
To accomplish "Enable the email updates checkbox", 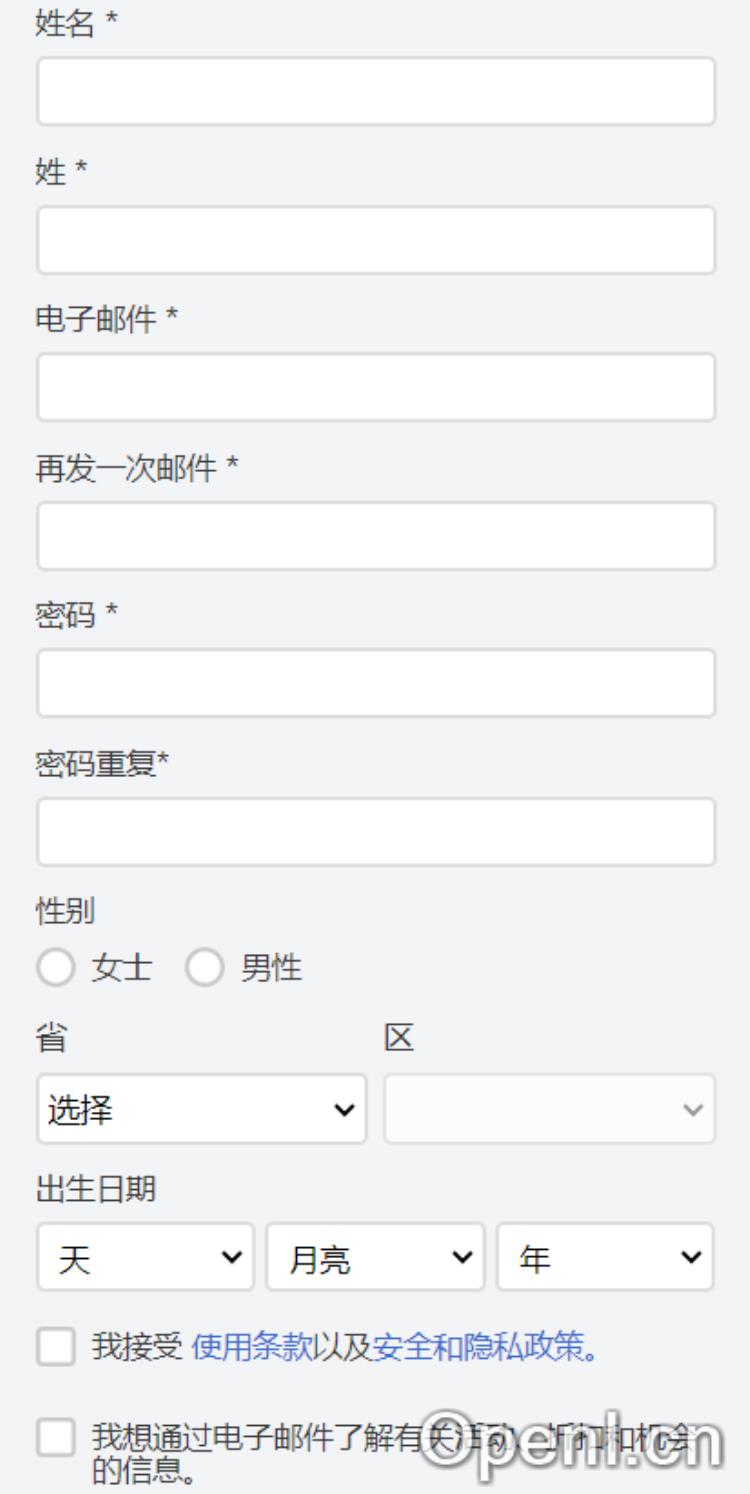I will pyautogui.click(x=56, y=1439).
